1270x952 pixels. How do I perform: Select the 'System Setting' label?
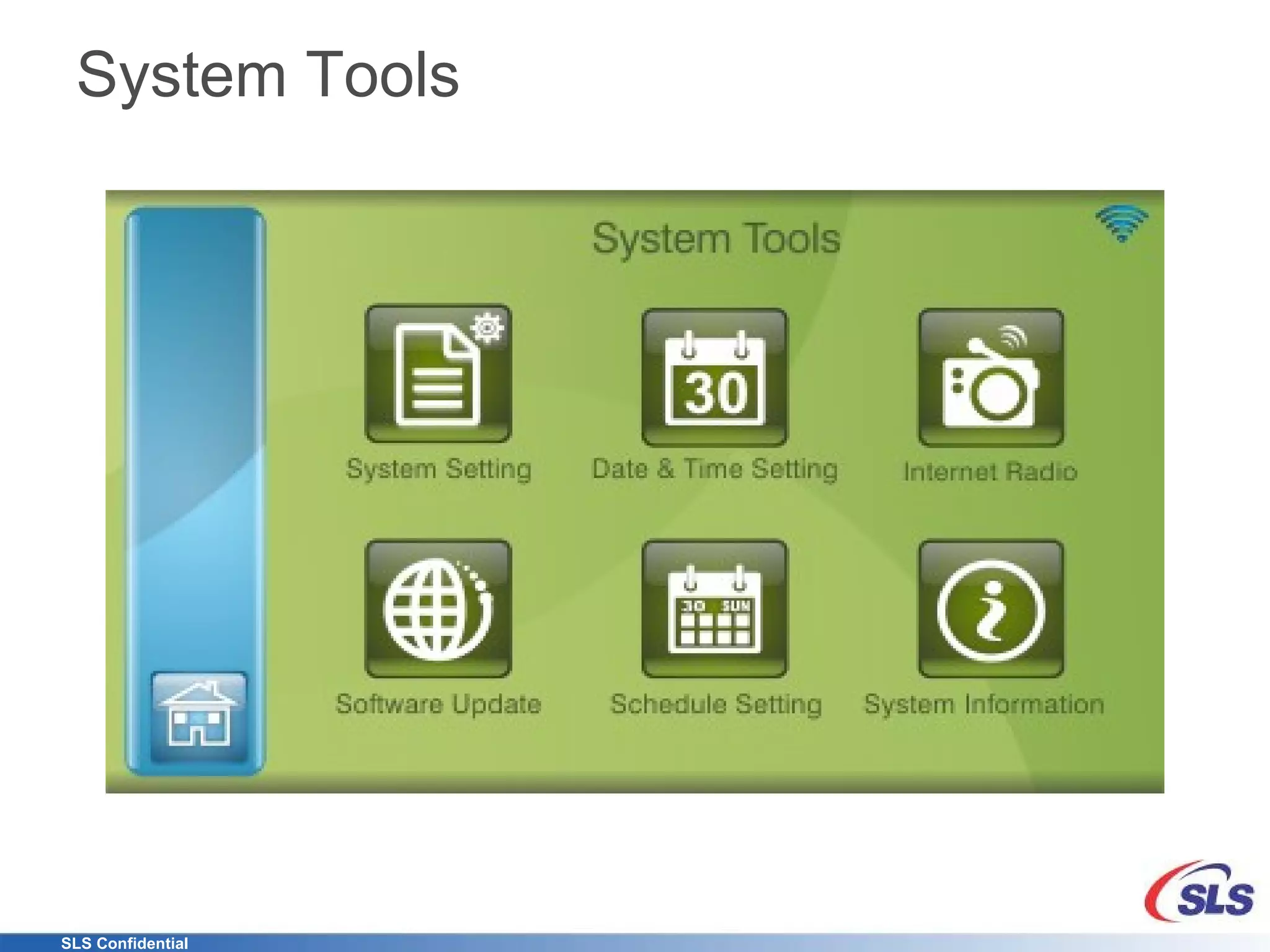pyautogui.click(x=438, y=469)
